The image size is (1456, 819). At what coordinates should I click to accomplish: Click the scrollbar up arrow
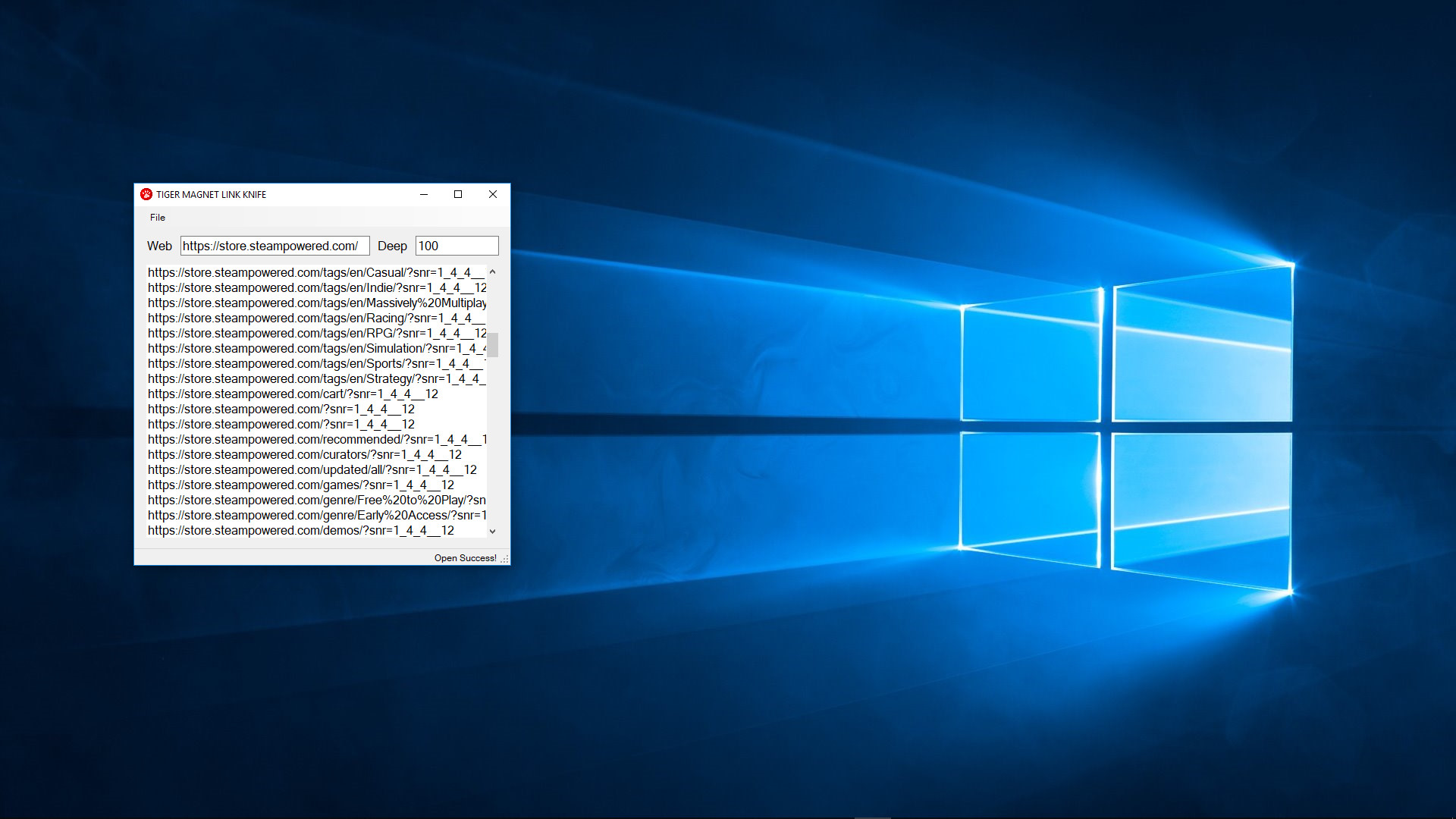(493, 271)
